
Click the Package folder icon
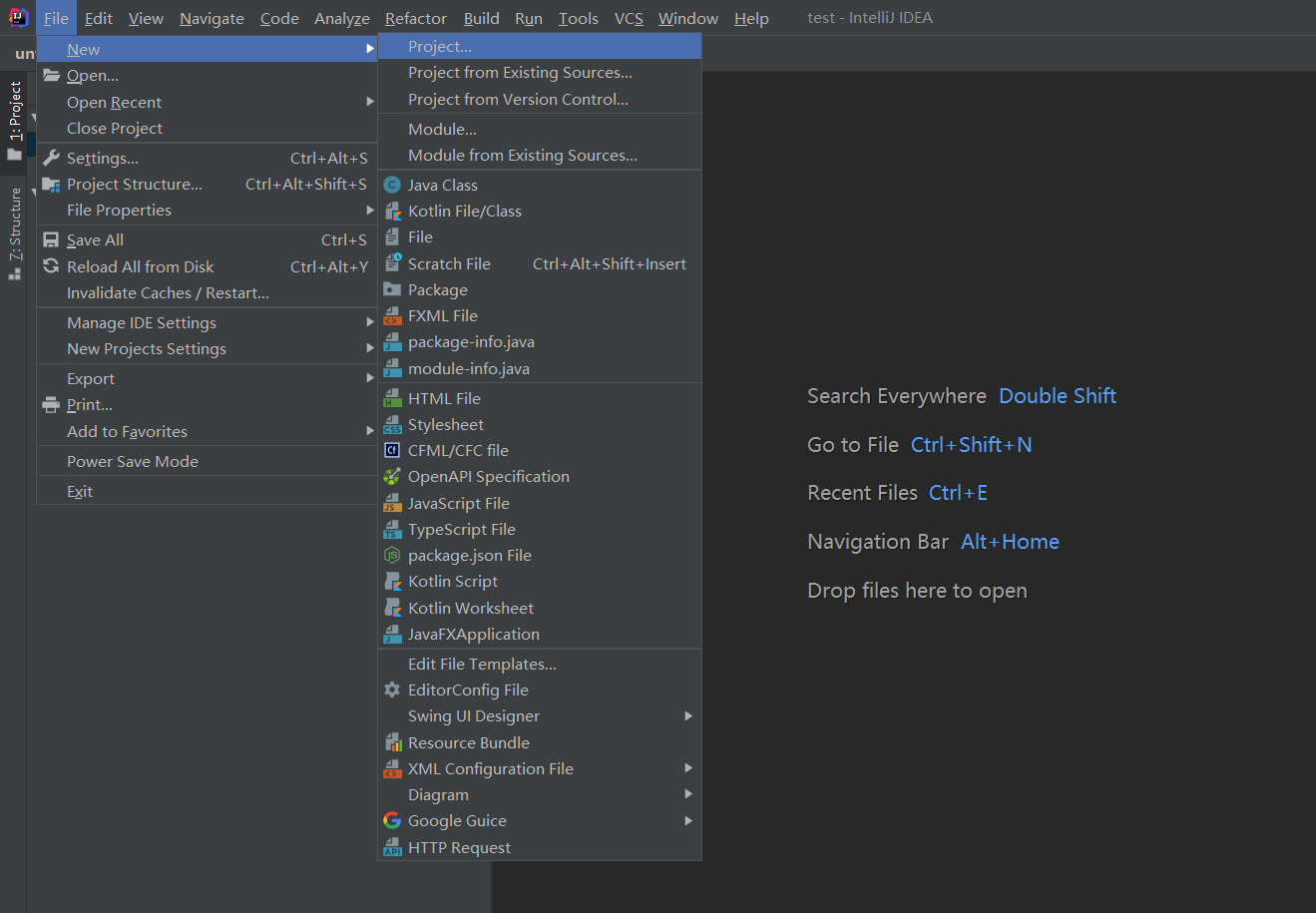(392, 290)
